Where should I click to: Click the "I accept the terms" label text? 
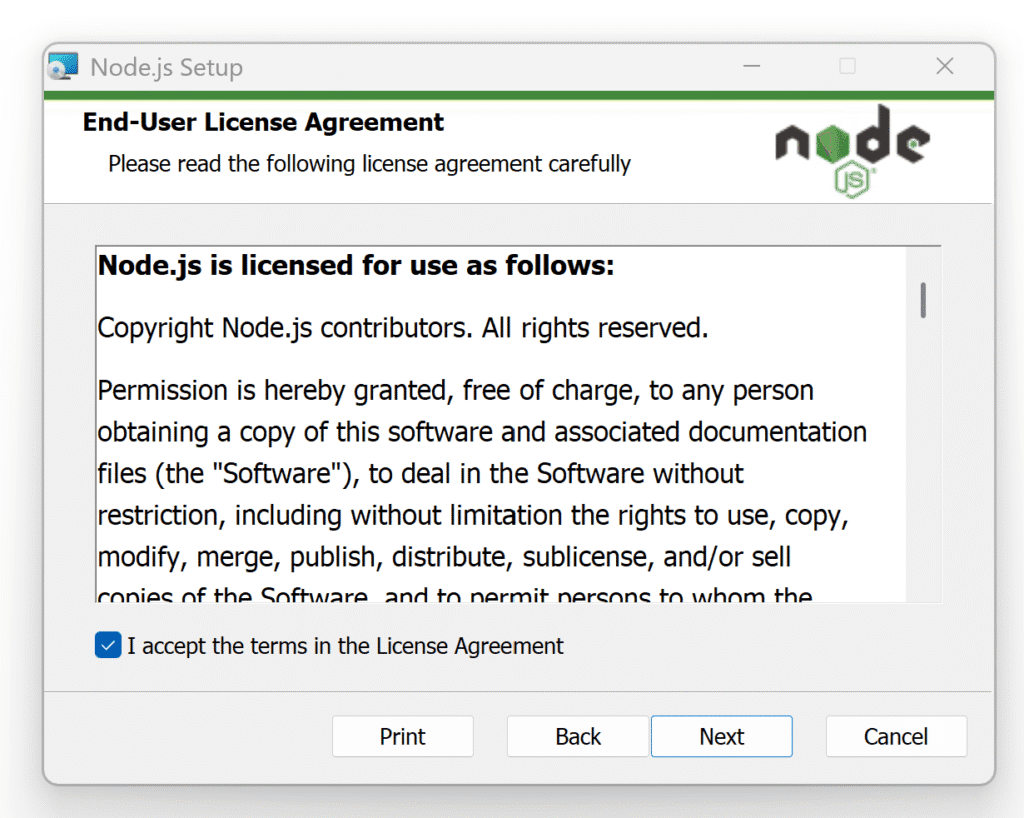click(345, 646)
